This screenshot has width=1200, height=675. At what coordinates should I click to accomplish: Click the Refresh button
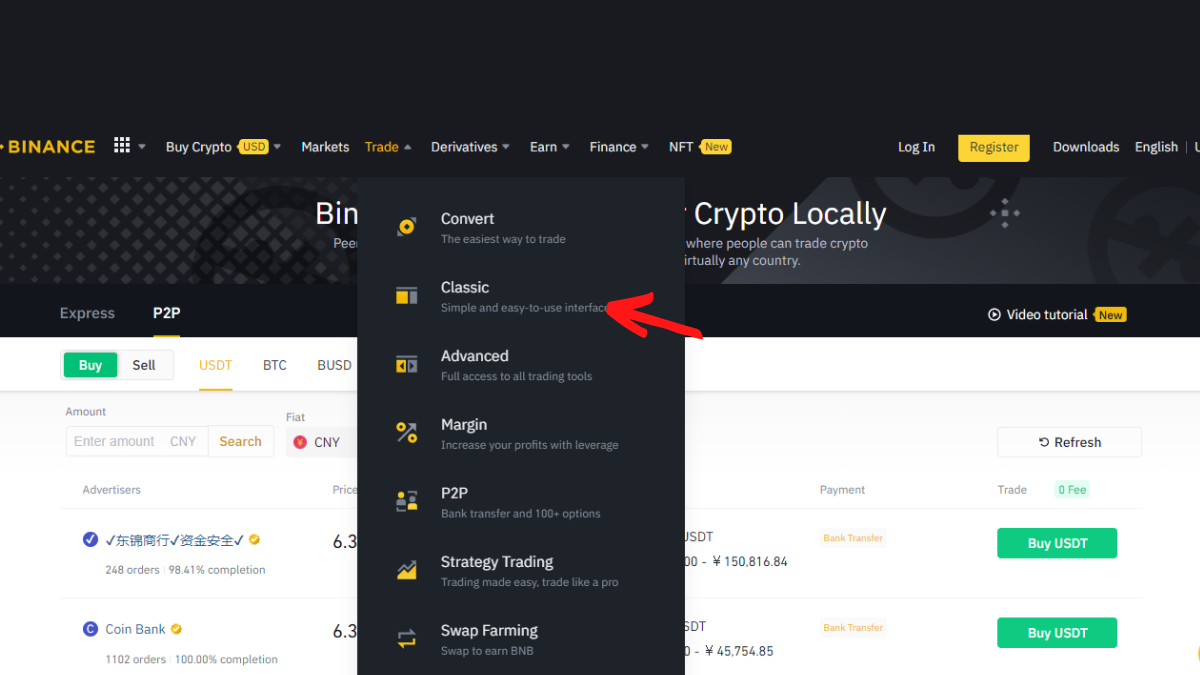click(1069, 442)
